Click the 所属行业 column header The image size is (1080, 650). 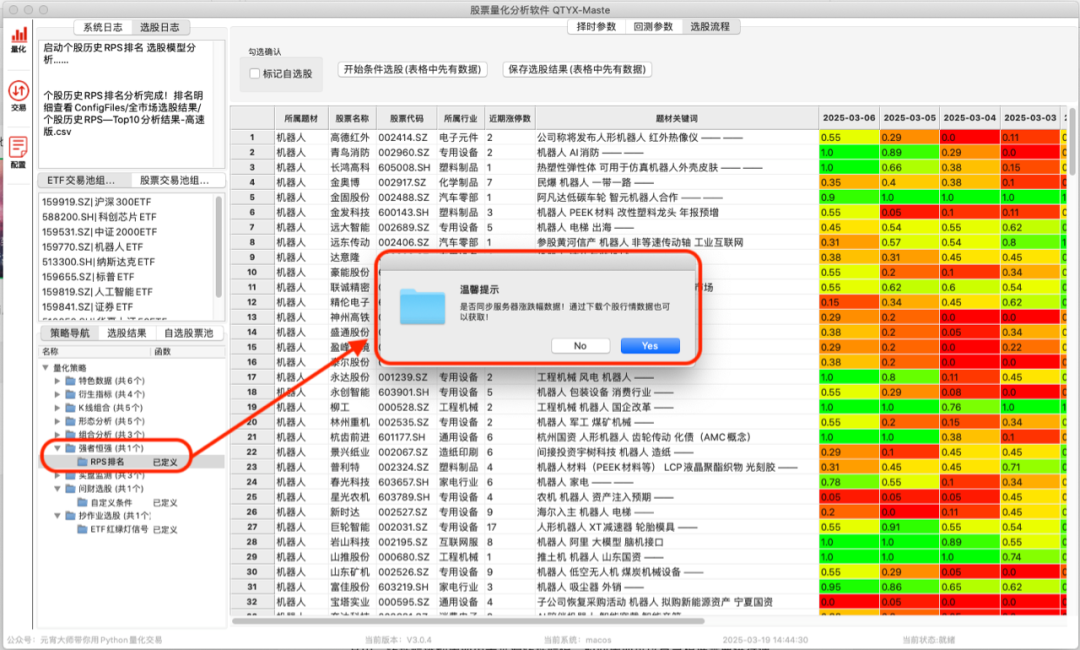point(461,118)
